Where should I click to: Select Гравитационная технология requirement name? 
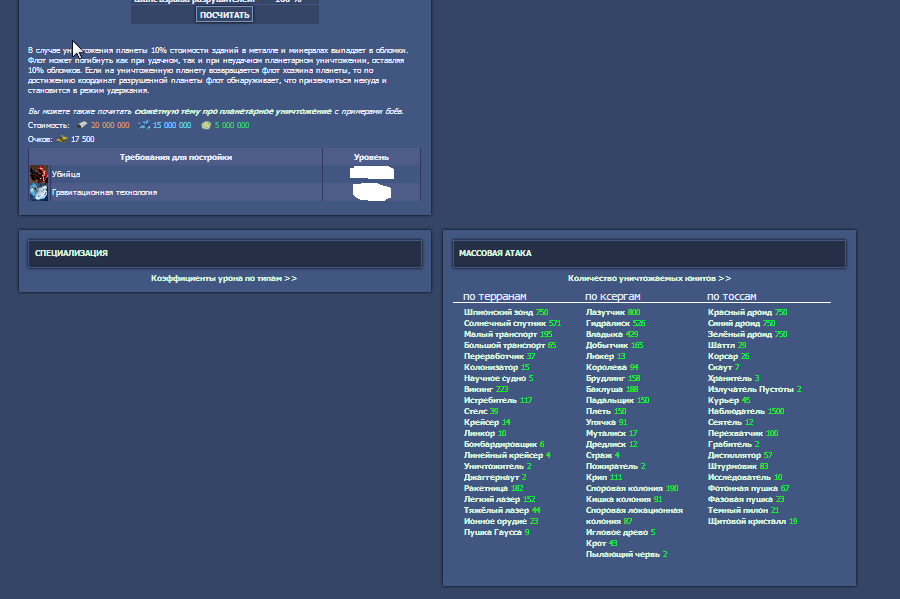(x=104, y=192)
